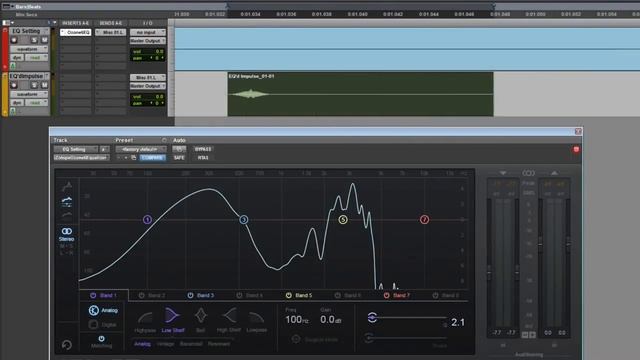The image size is (640, 360).
Task: Click the third curve icon in EQ sidebar
Action: 67,215
